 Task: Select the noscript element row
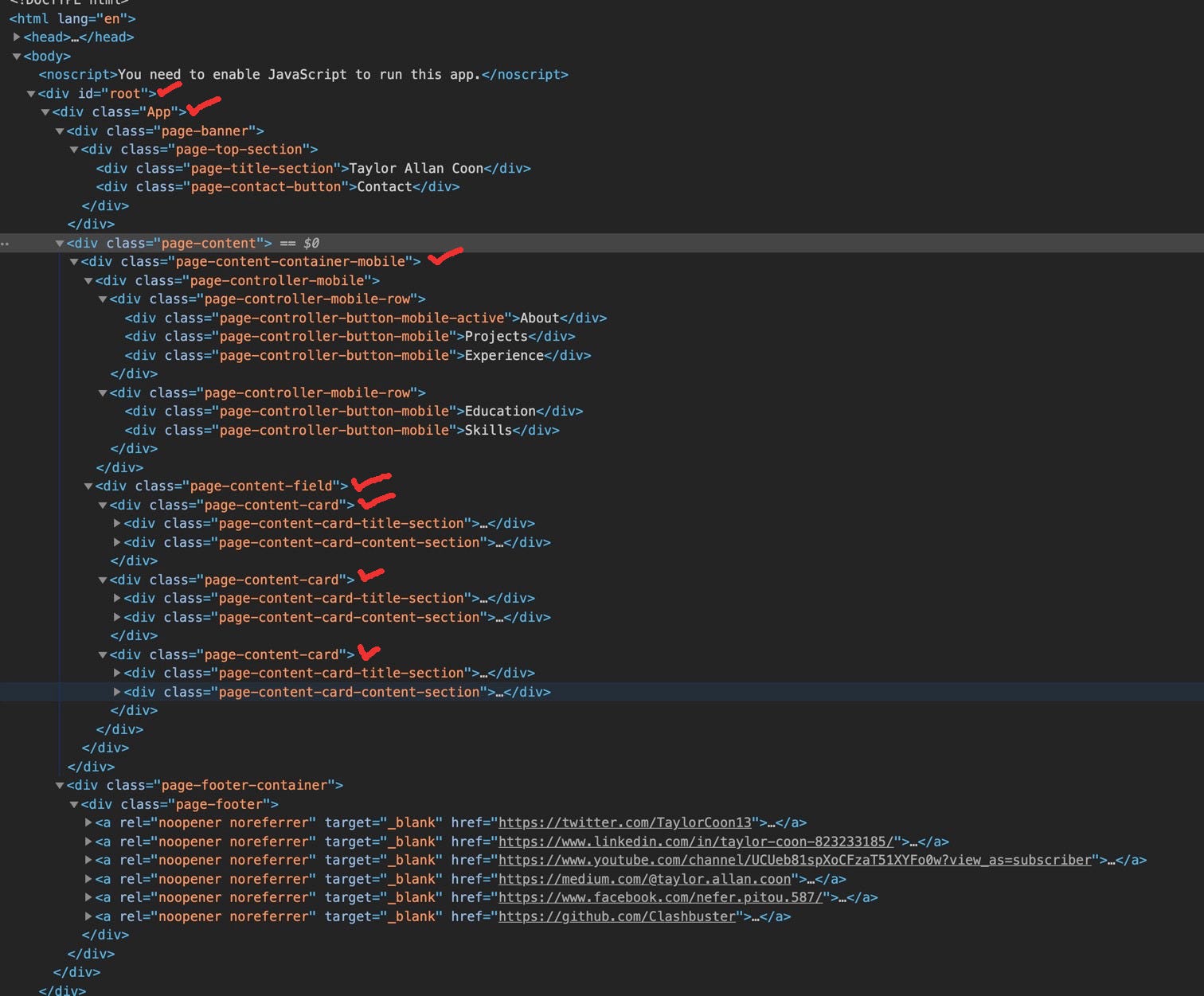click(x=303, y=74)
